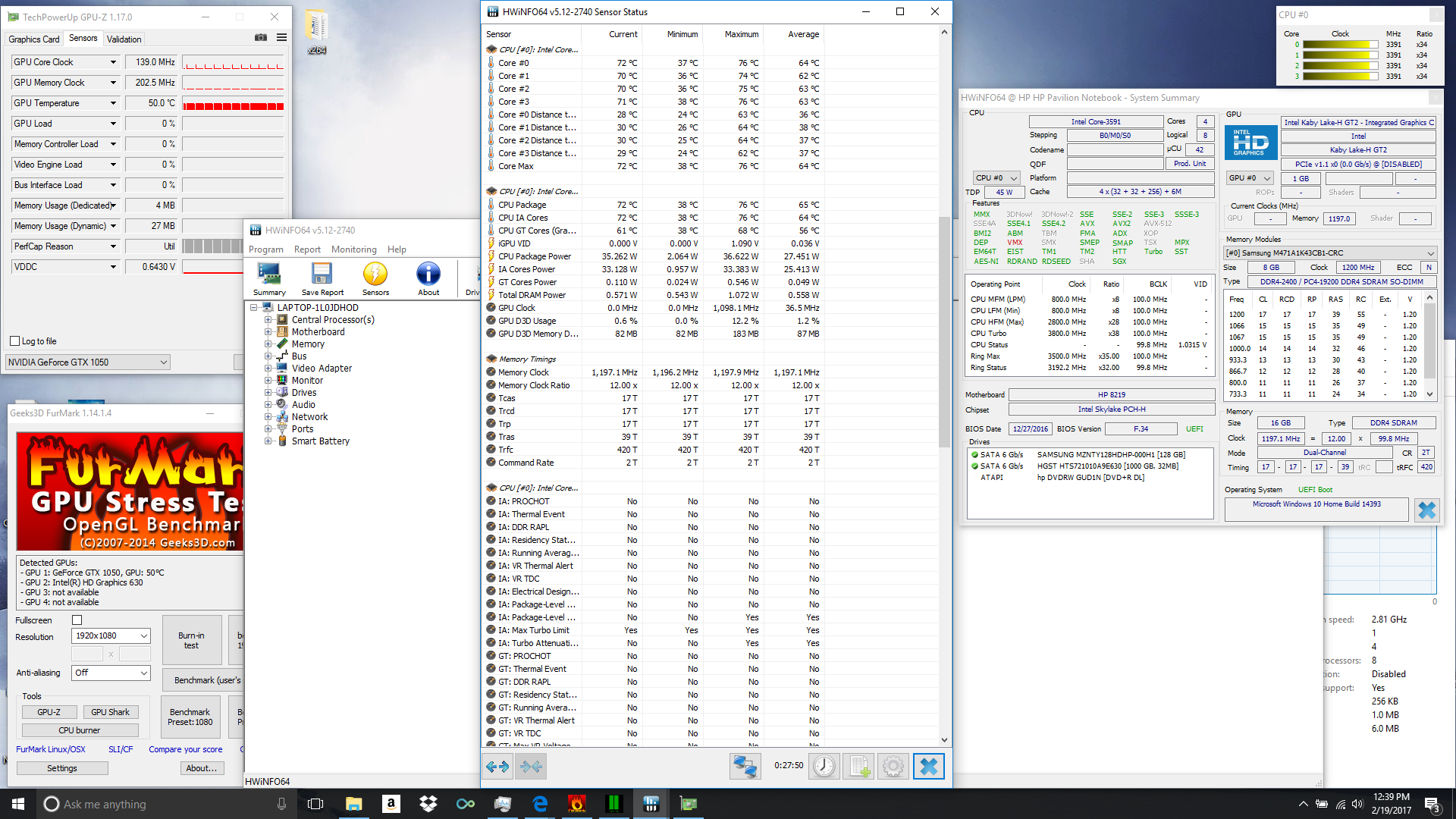Viewport: 1456px width, 819px height.
Task: Open sensor settings gear icon
Action: tap(893, 767)
